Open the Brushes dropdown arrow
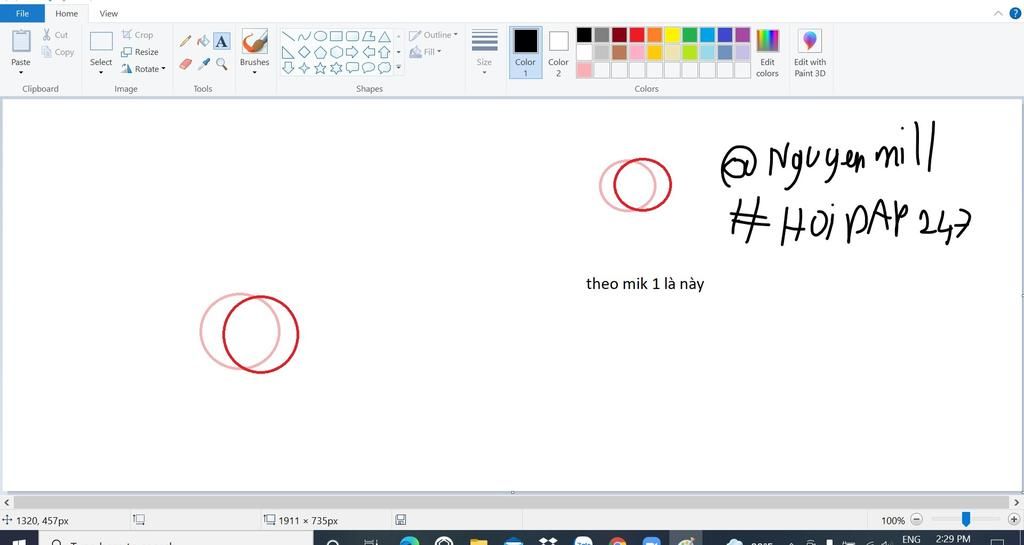The image size is (1024, 545). [x=254, y=72]
